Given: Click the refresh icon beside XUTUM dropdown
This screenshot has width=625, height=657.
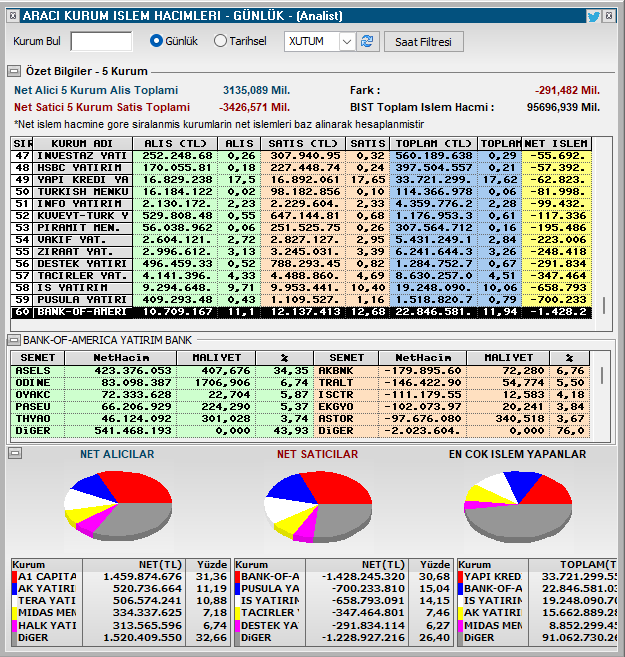Looking at the screenshot, I should pos(367,41).
